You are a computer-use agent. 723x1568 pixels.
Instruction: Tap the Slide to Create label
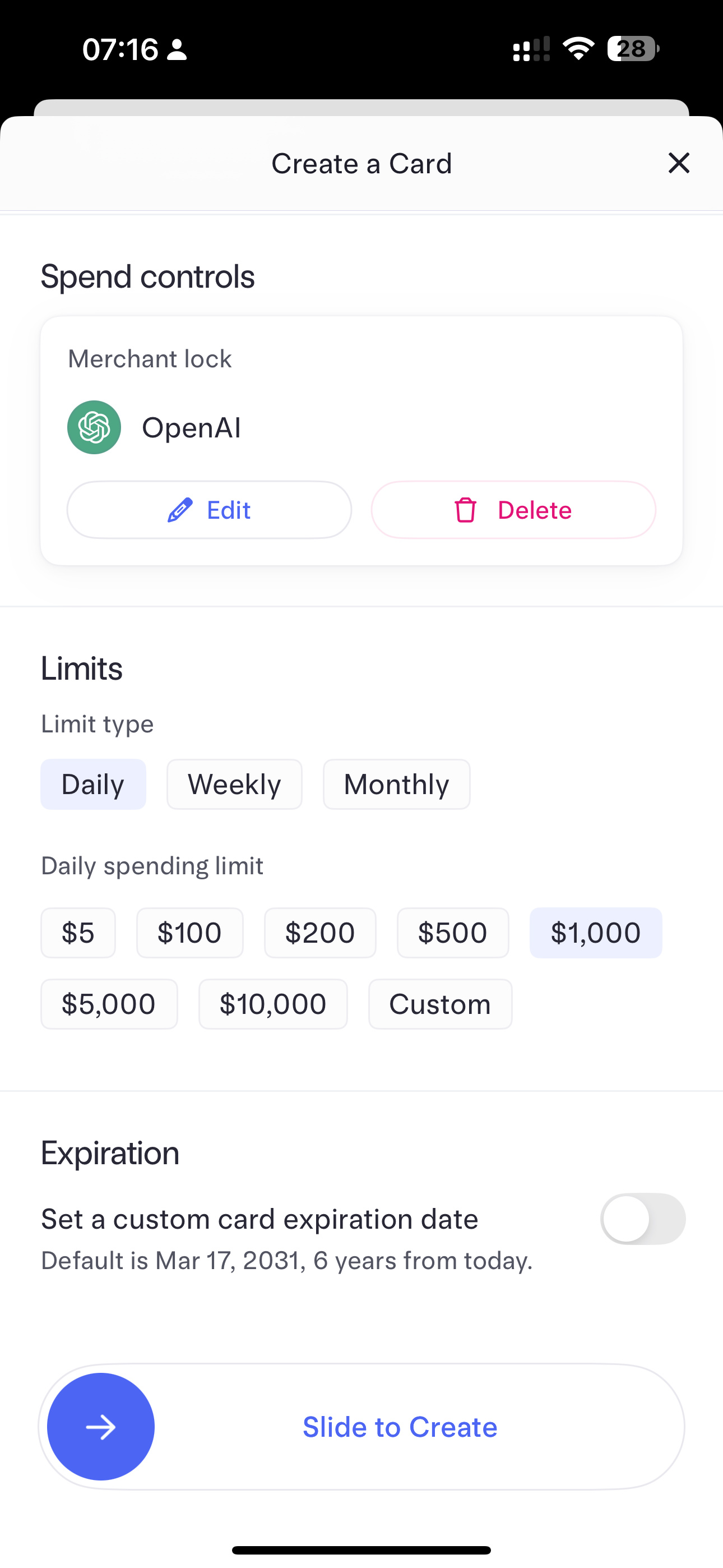[x=400, y=1427]
